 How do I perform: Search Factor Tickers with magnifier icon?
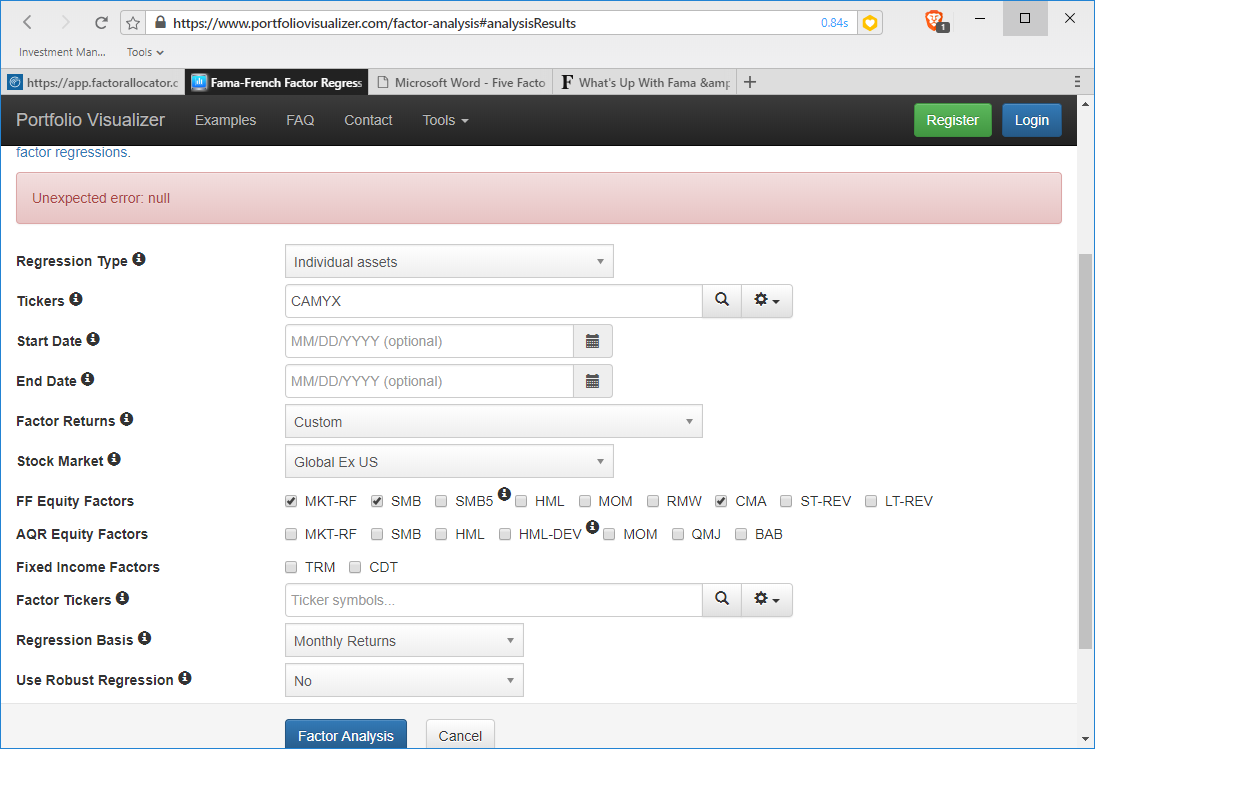[722, 600]
